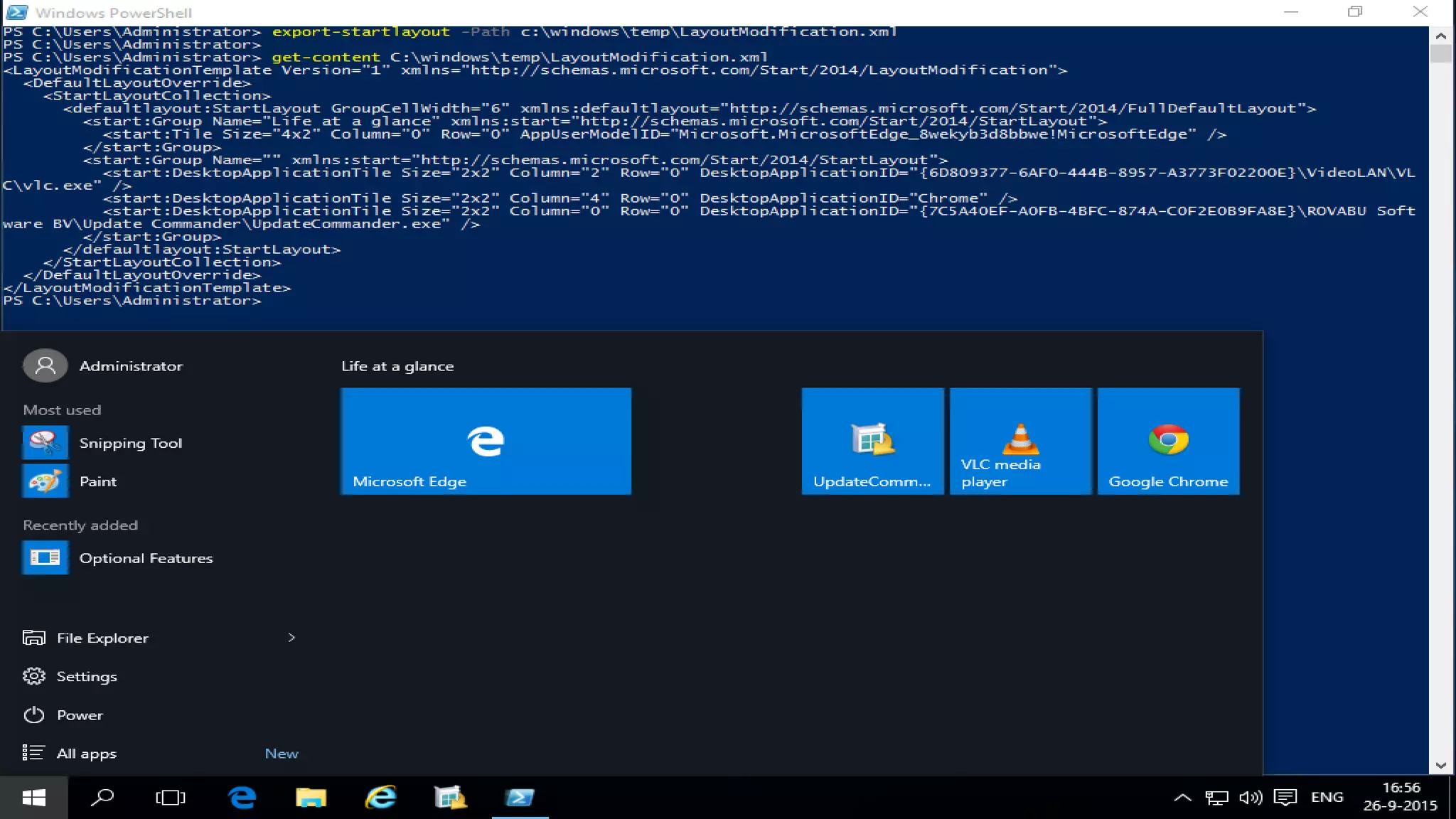Click the get-content command text
The width and height of the screenshot is (1456, 819).
click(x=326, y=58)
